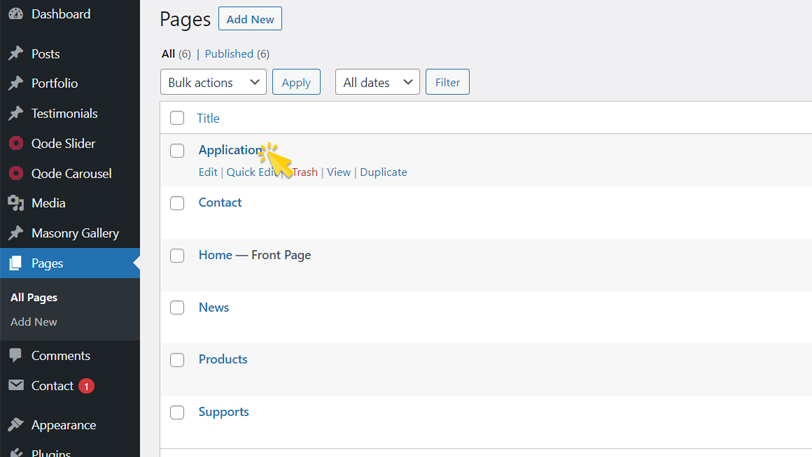This screenshot has width=812, height=457.
Task: Click the Trash link under Application
Action: click(305, 172)
